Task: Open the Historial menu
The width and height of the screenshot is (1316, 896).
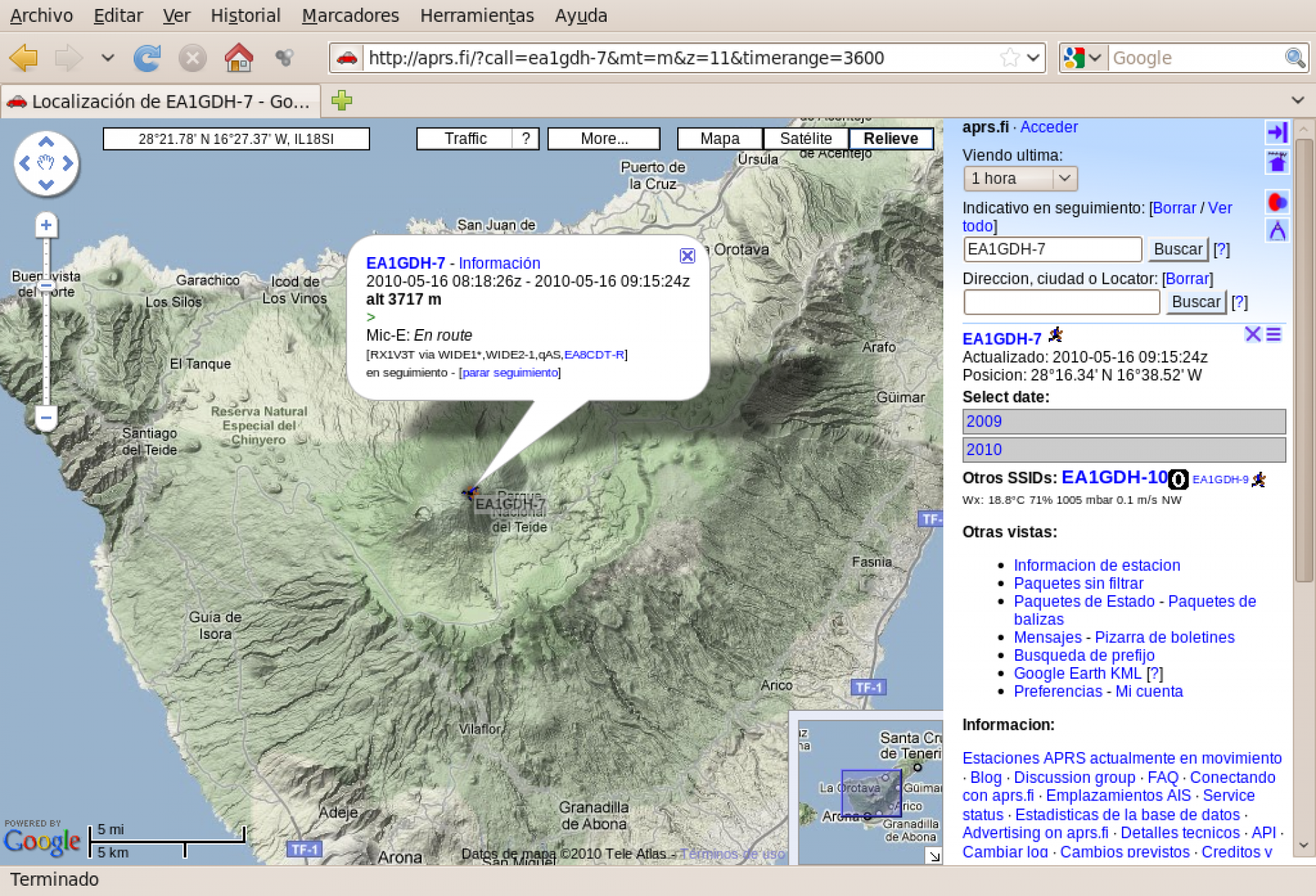Action: pos(245,15)
